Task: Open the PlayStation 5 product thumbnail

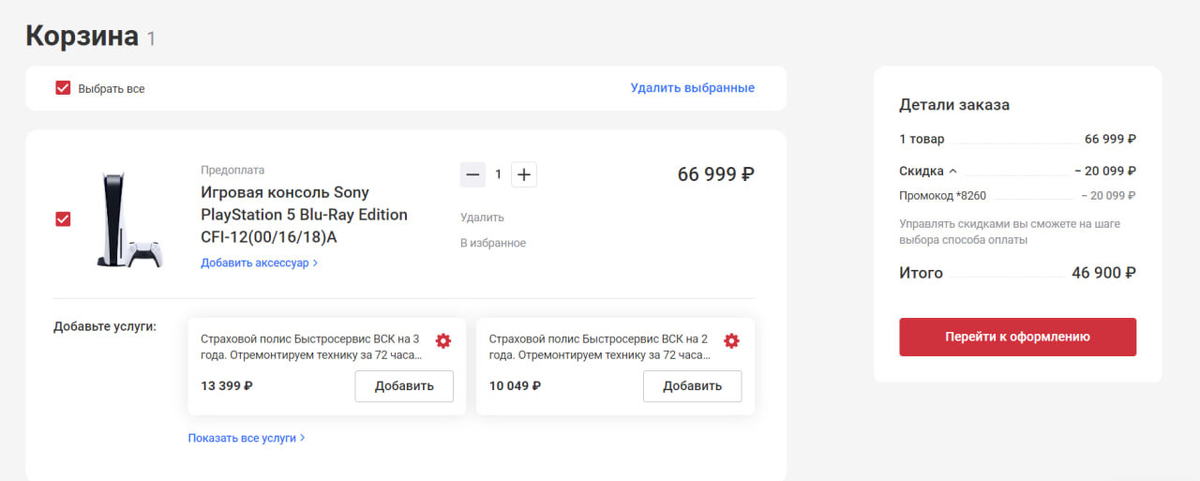Action: tap(129, 220)
